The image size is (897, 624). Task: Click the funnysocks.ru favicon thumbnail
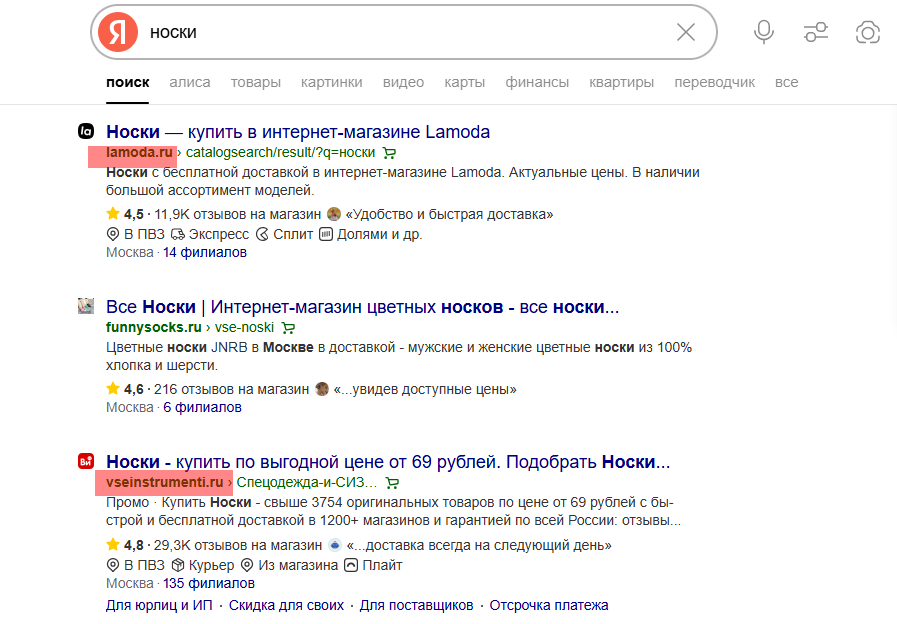coord(86,306)
